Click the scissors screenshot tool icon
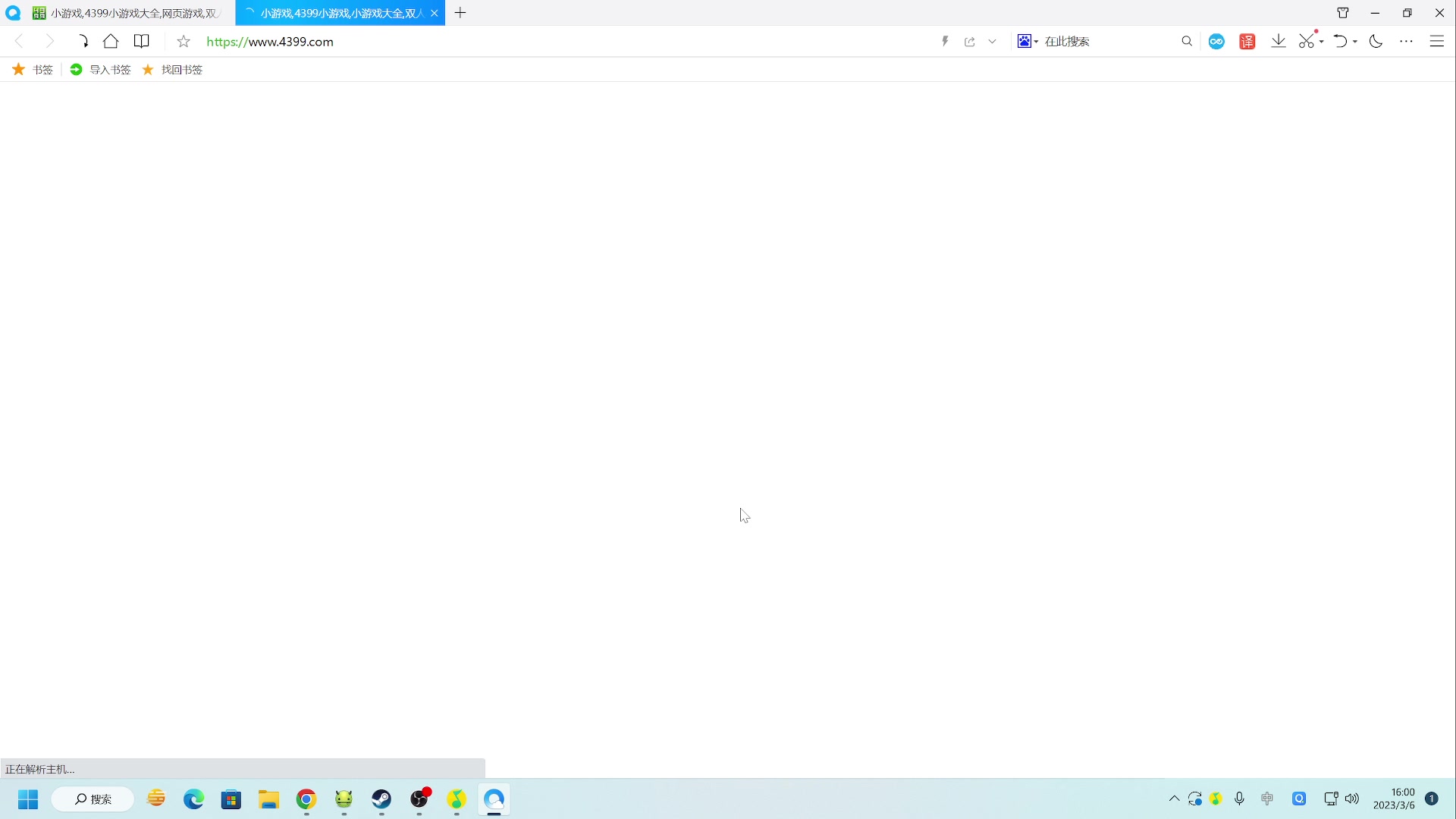This screenshot has height=819, width=1456. (x=1307, y=42)
